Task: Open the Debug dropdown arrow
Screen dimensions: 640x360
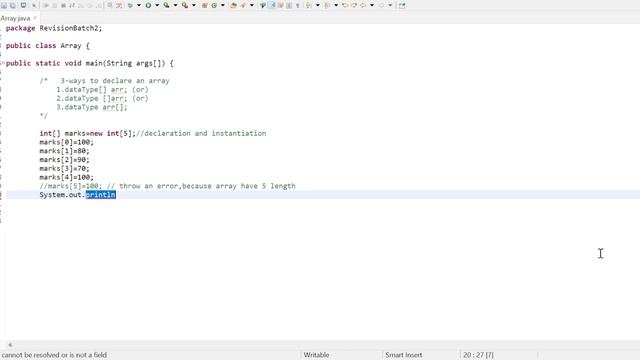Action: point(139,5)
